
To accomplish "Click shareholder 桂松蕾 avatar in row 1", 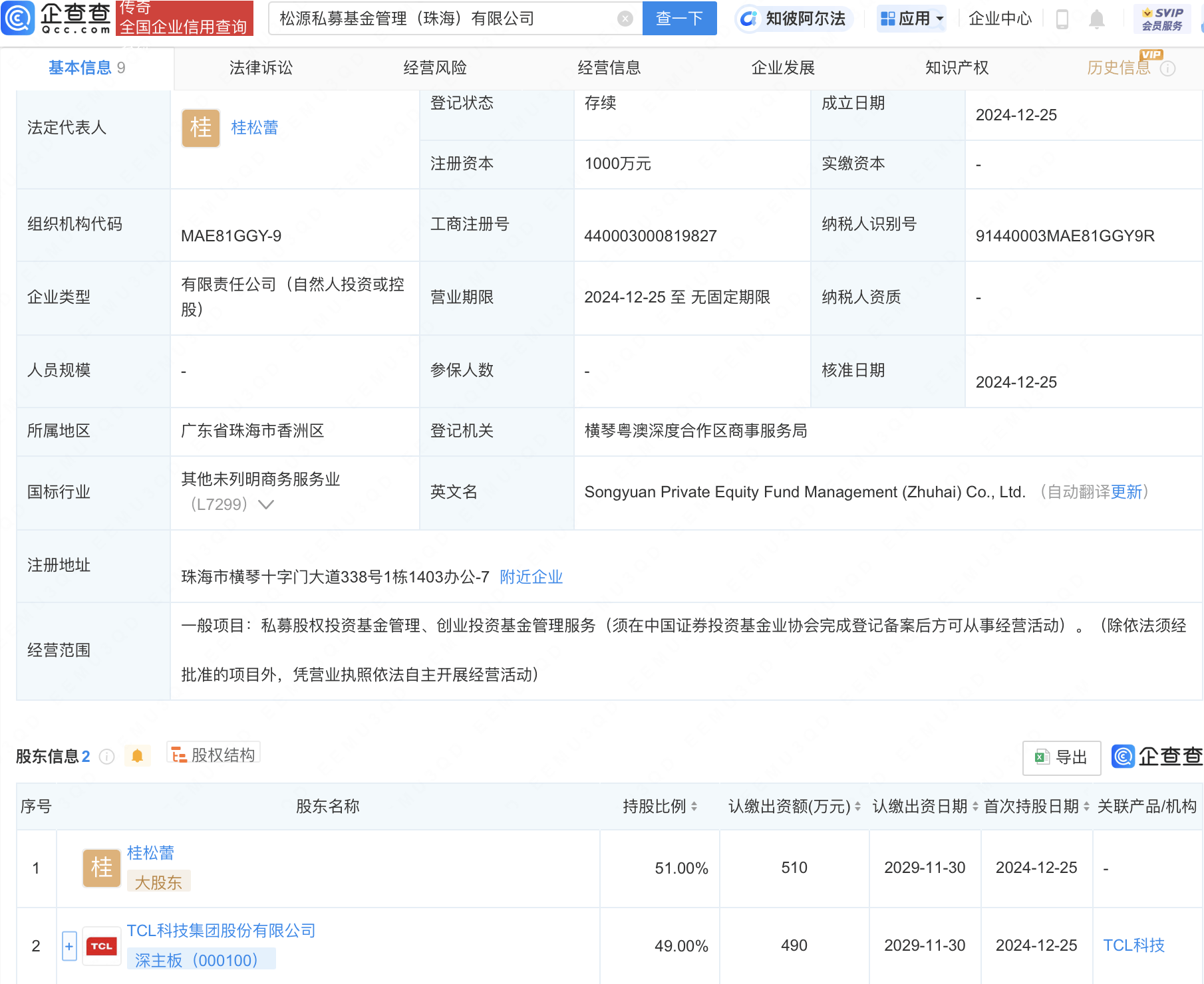I will (x=102, y=868).
